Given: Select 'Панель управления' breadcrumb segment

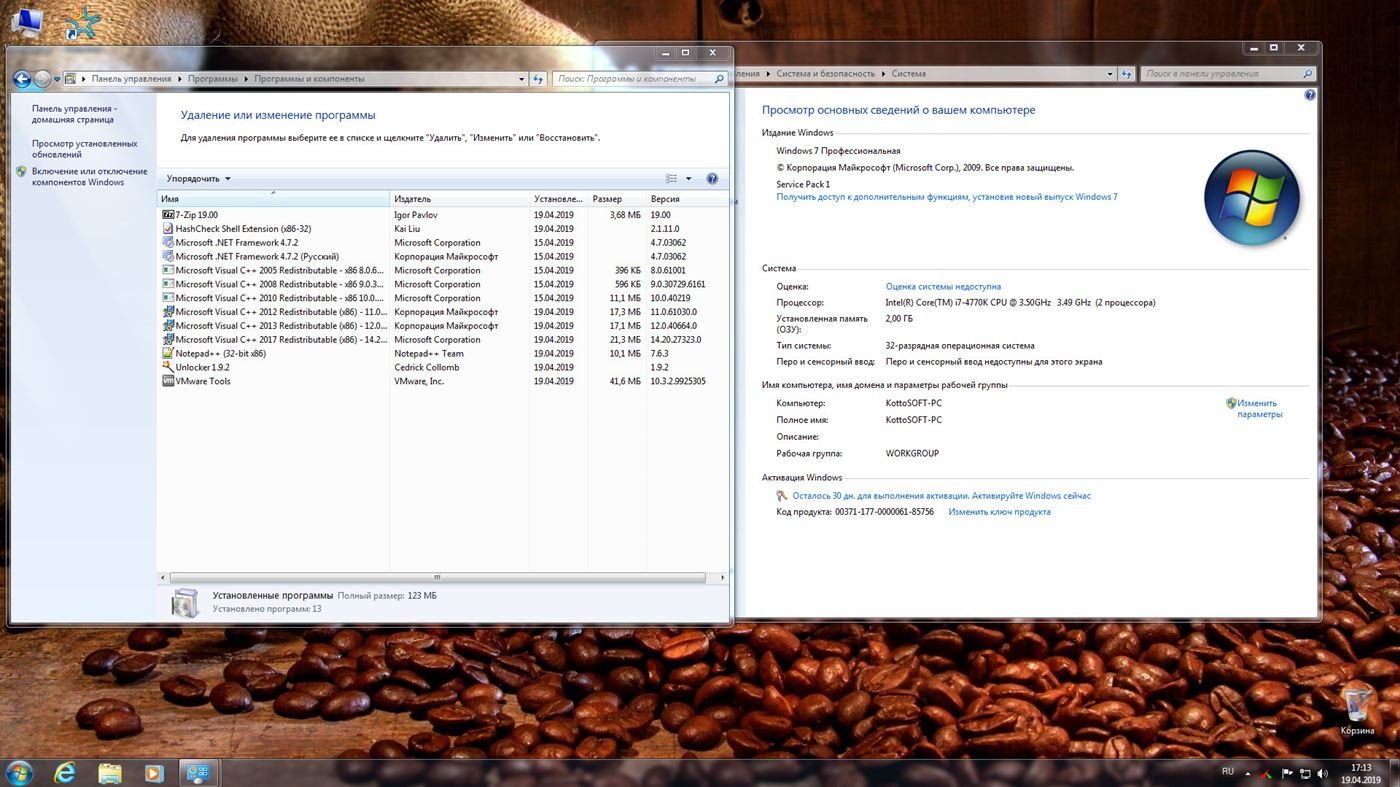Looking at the screenshot, I should pos(131,79).
